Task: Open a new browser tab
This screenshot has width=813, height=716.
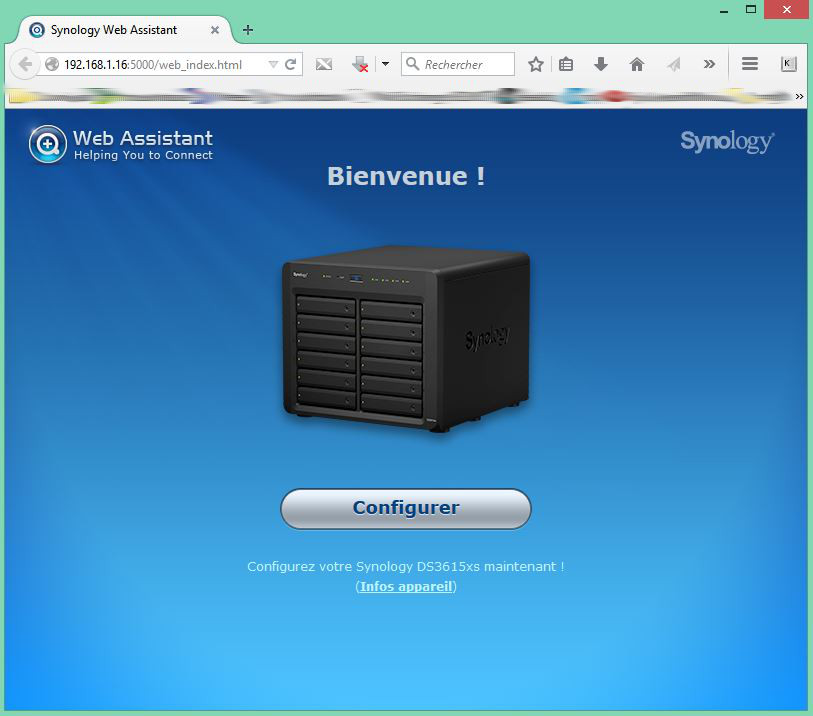Action: pos(248,30)
